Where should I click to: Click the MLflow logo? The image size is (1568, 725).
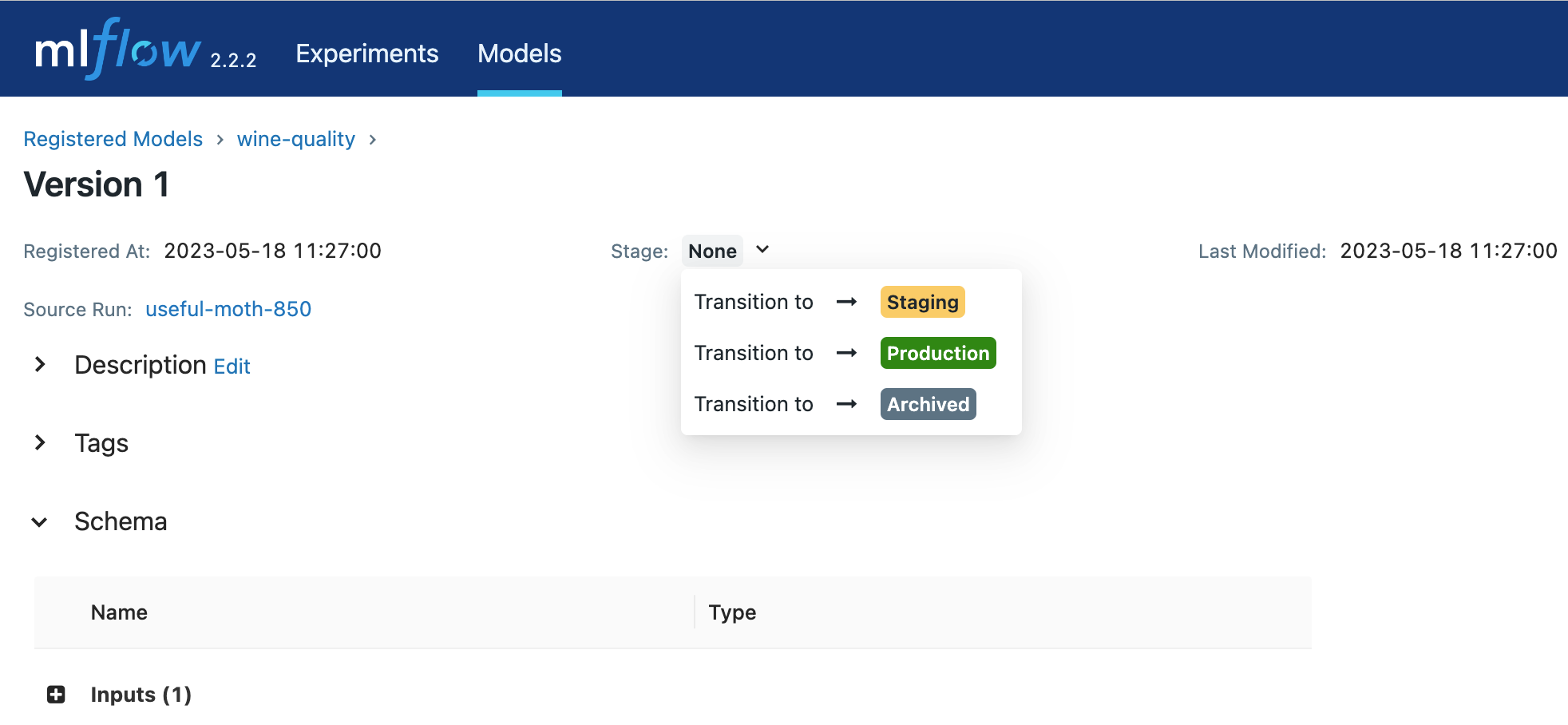tap(117, 50)
